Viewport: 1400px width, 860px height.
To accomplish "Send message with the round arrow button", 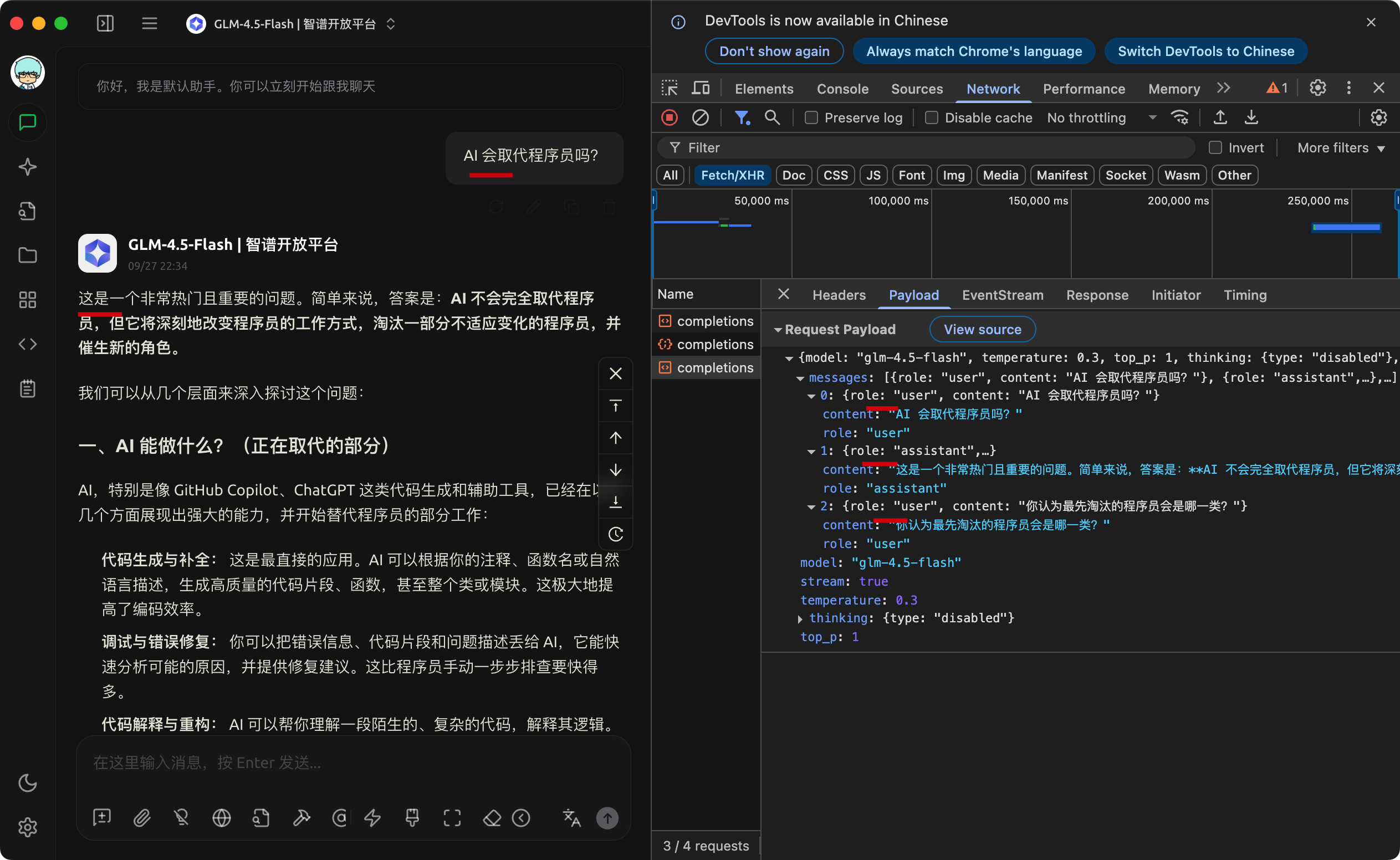I will click(x=607, y=818).
